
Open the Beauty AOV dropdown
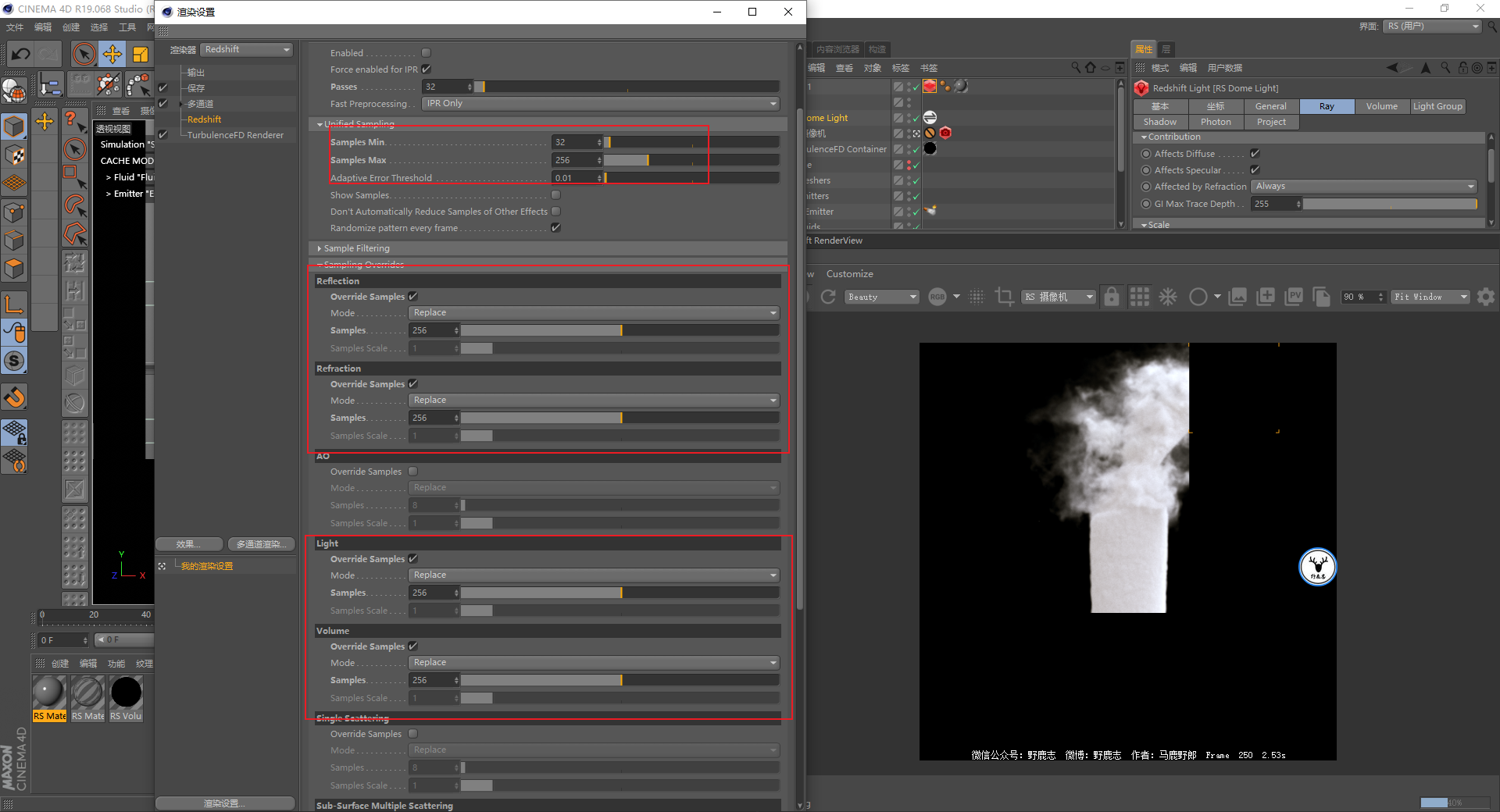[881, 297]
